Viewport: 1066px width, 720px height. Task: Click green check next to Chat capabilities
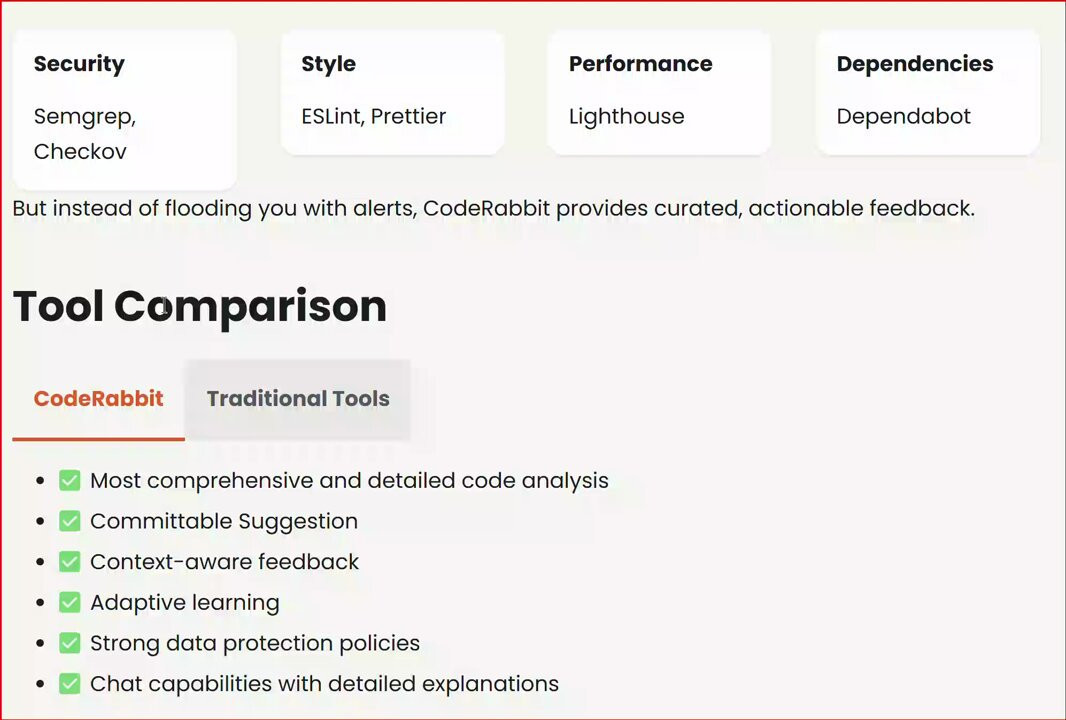(x=69, y=684)
